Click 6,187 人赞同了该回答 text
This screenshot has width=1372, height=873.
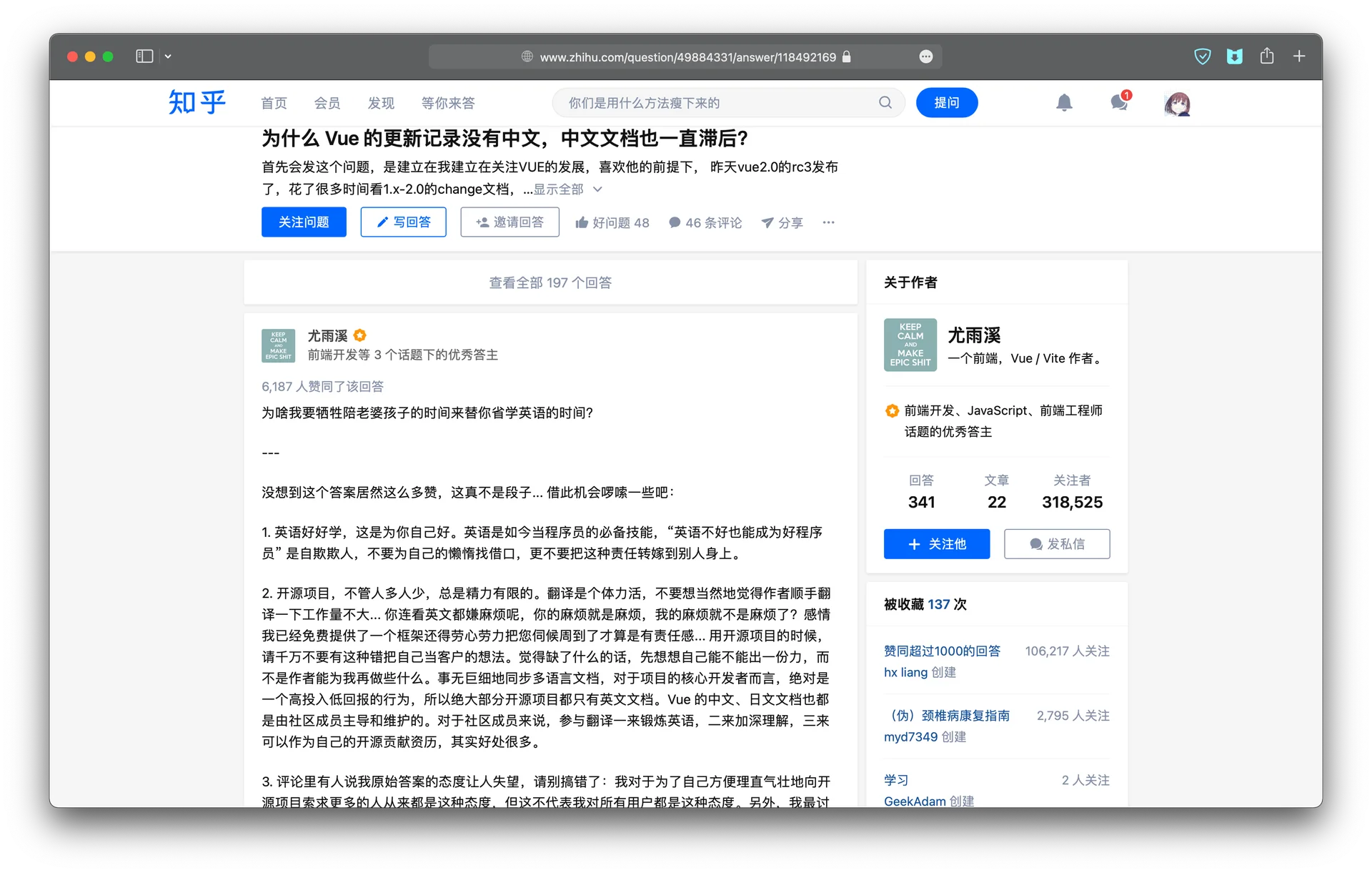322,386
